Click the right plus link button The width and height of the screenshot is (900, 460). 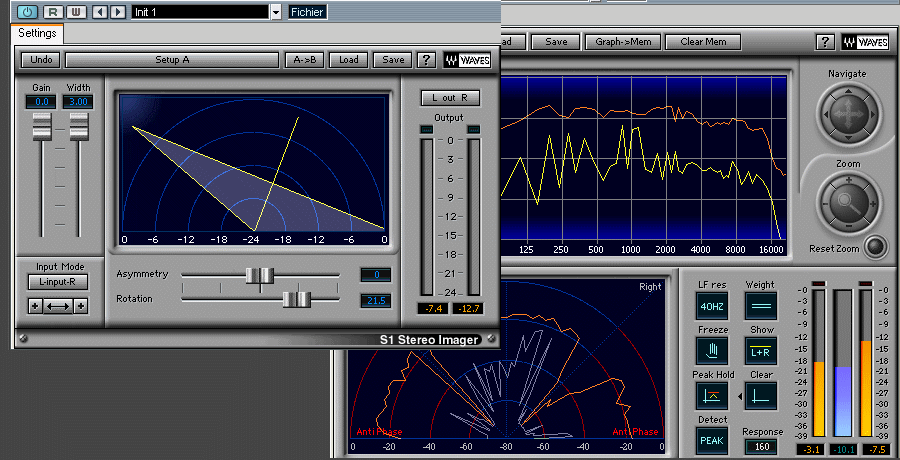[x=81, y=307]
